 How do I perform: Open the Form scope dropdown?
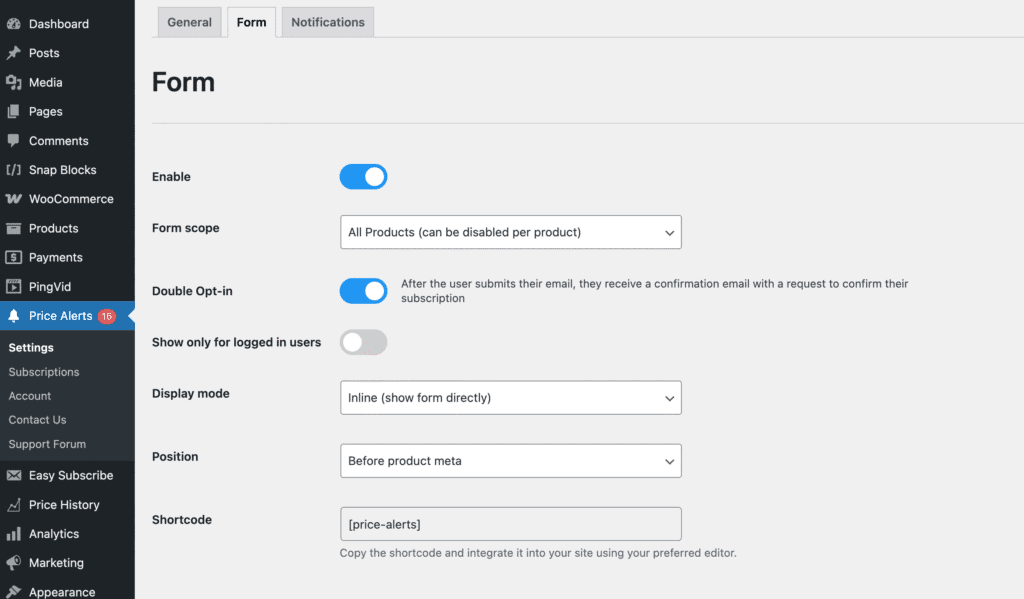510,232
